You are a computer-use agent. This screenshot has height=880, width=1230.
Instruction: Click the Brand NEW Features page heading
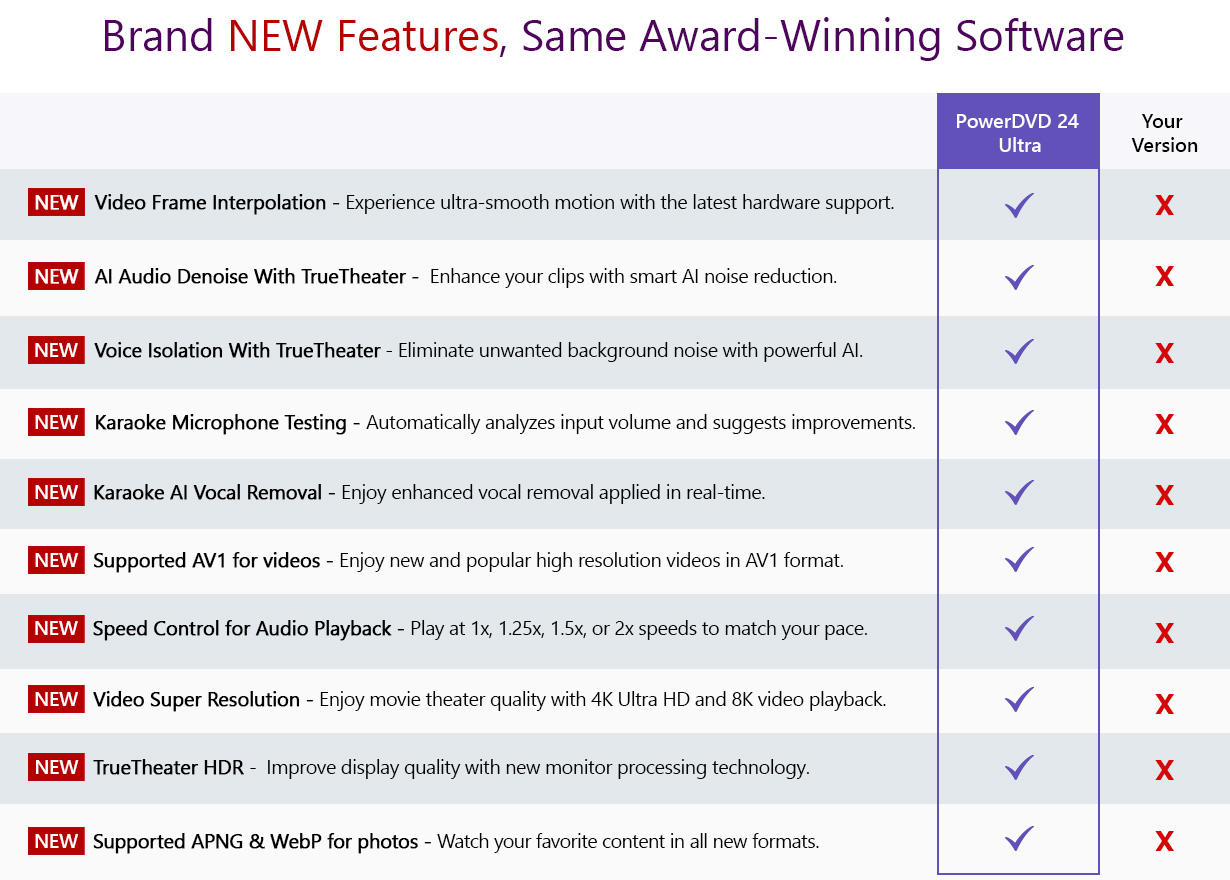pyautogui.click(x=613, y=37)
